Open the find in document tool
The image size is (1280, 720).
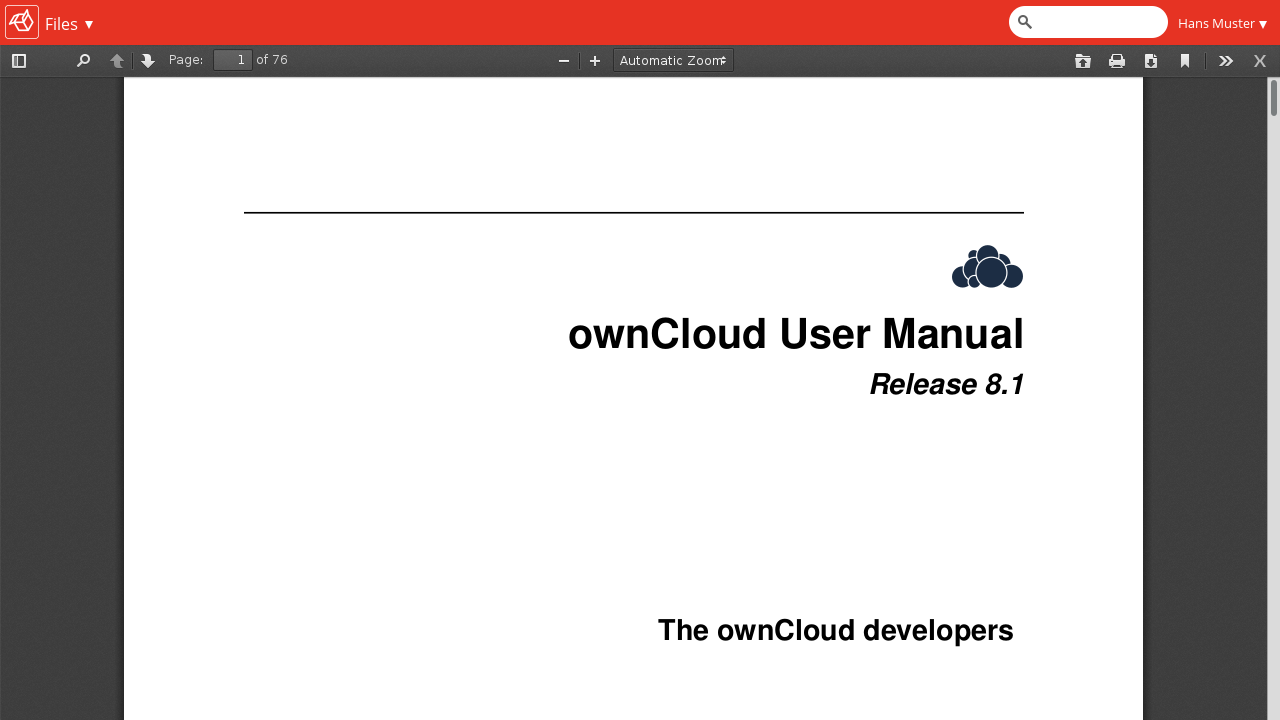tap(84, 61)
